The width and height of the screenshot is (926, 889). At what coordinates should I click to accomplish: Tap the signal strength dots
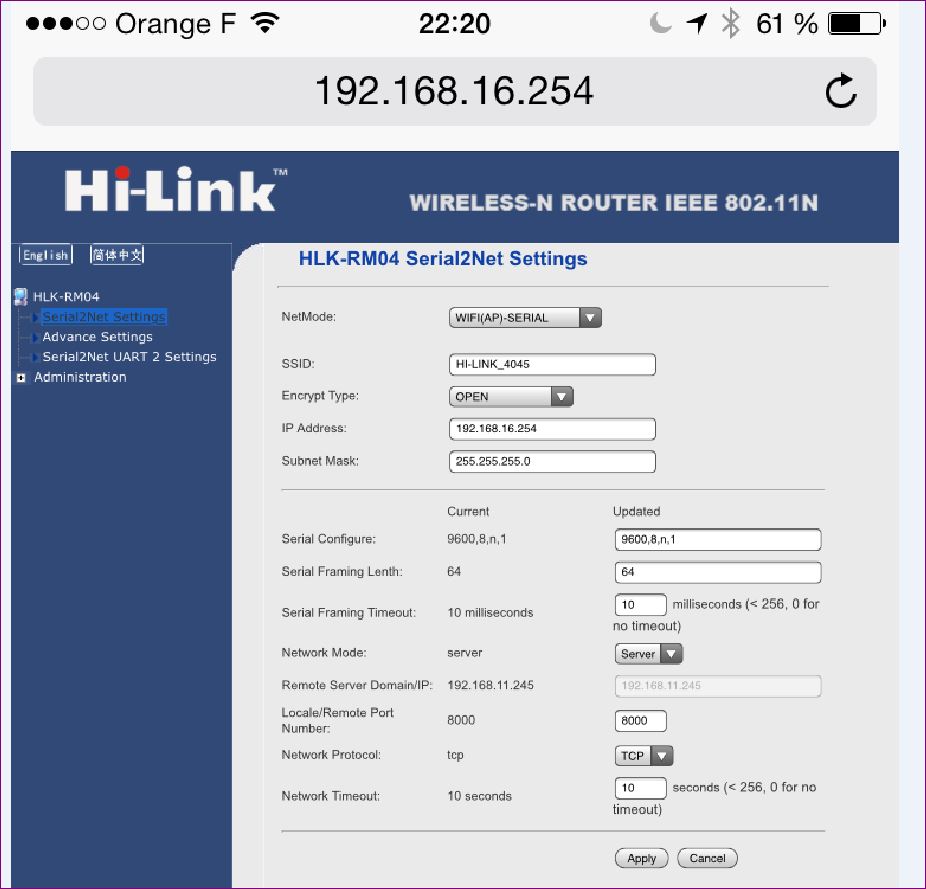(x=66, y=24)
